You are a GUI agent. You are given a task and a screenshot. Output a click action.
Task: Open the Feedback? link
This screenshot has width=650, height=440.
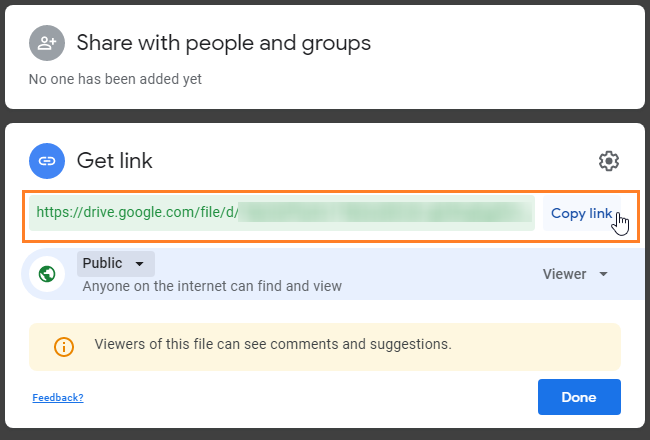(57, 398)
